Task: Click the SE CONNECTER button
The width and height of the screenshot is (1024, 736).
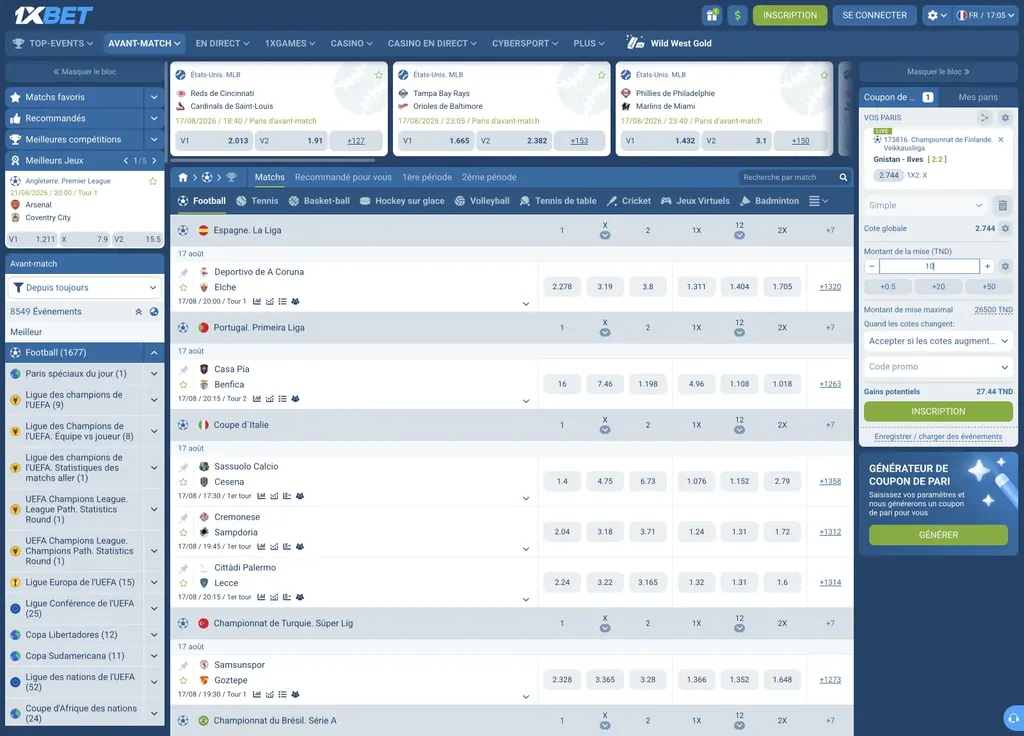Action: pyautogui.click(x=874, y=15)
